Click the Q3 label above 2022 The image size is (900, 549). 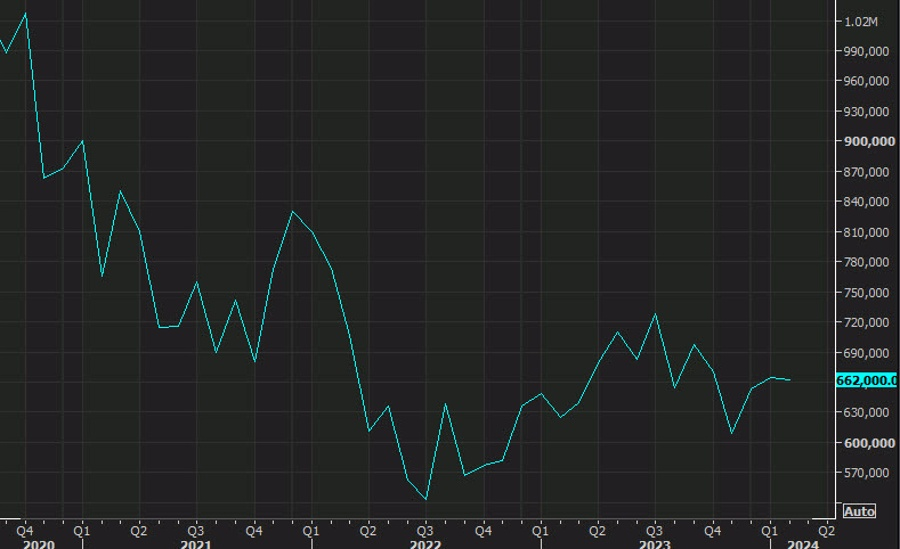tap(425, 531)
